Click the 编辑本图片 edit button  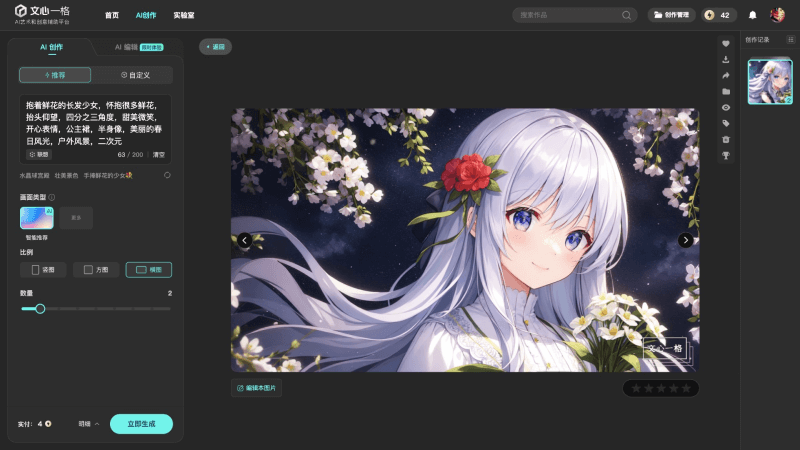tap(256, 387)
